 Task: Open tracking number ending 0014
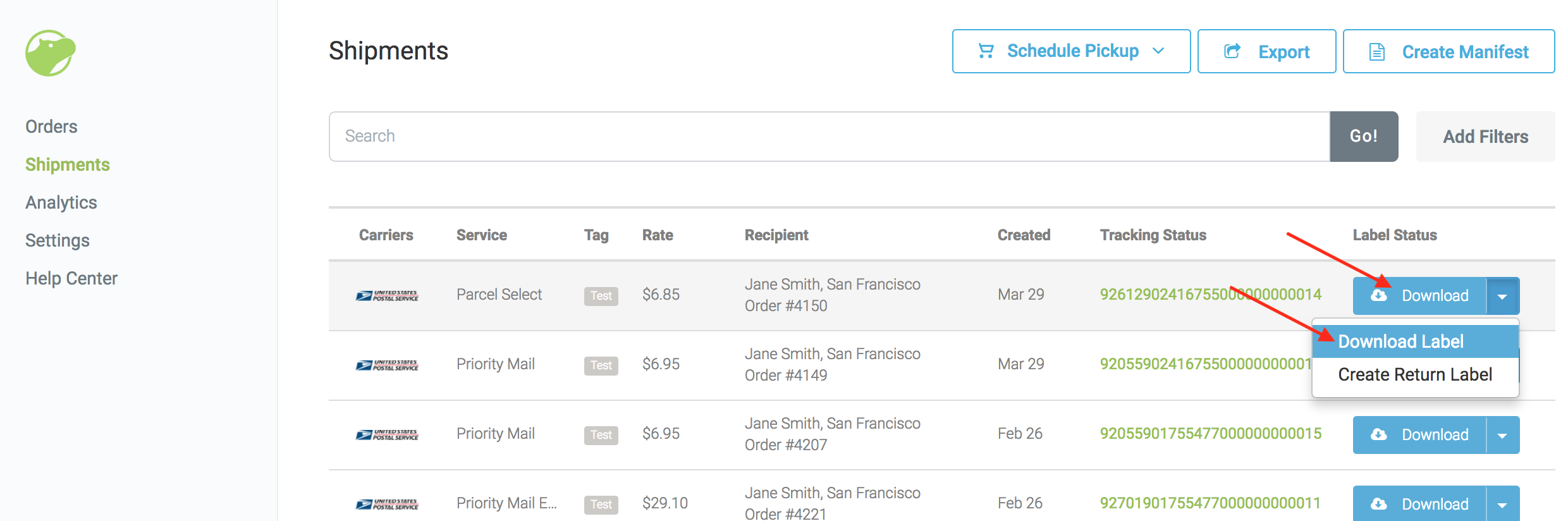click(x=1210, y=295)
